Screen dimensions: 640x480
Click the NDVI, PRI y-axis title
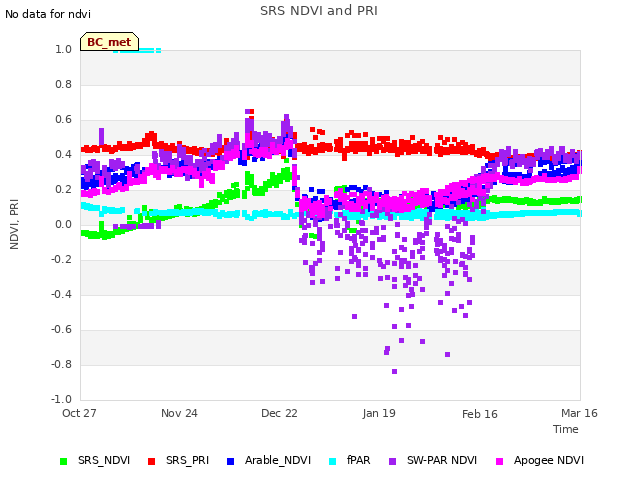[14, 224]
